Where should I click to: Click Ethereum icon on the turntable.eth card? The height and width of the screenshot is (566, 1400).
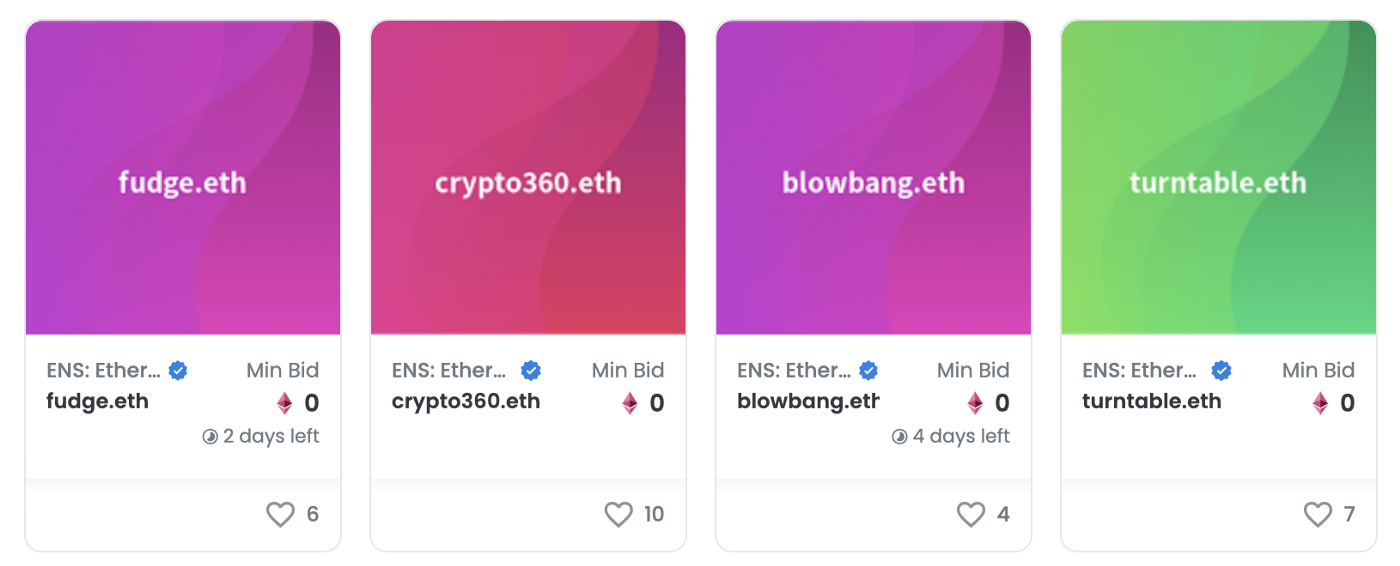click(x=1320, y=403)
